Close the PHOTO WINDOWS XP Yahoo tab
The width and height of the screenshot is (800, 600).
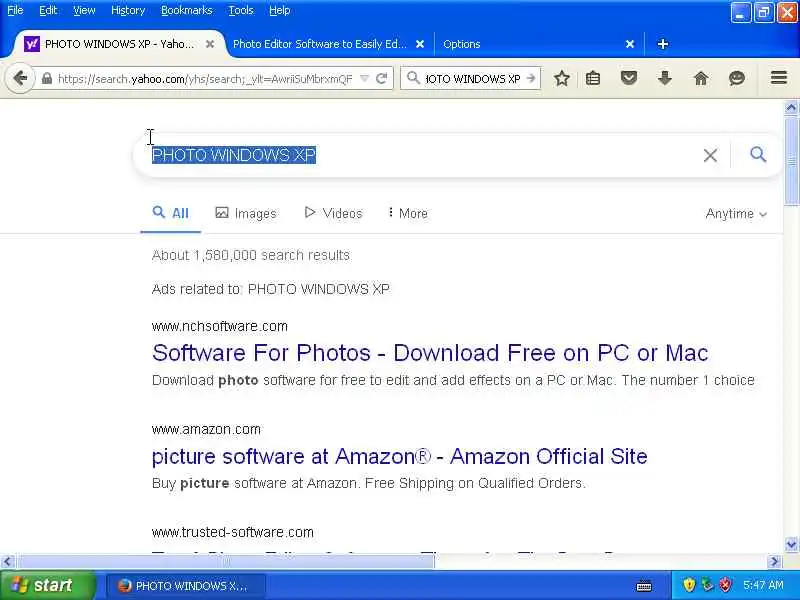point(210,44)
